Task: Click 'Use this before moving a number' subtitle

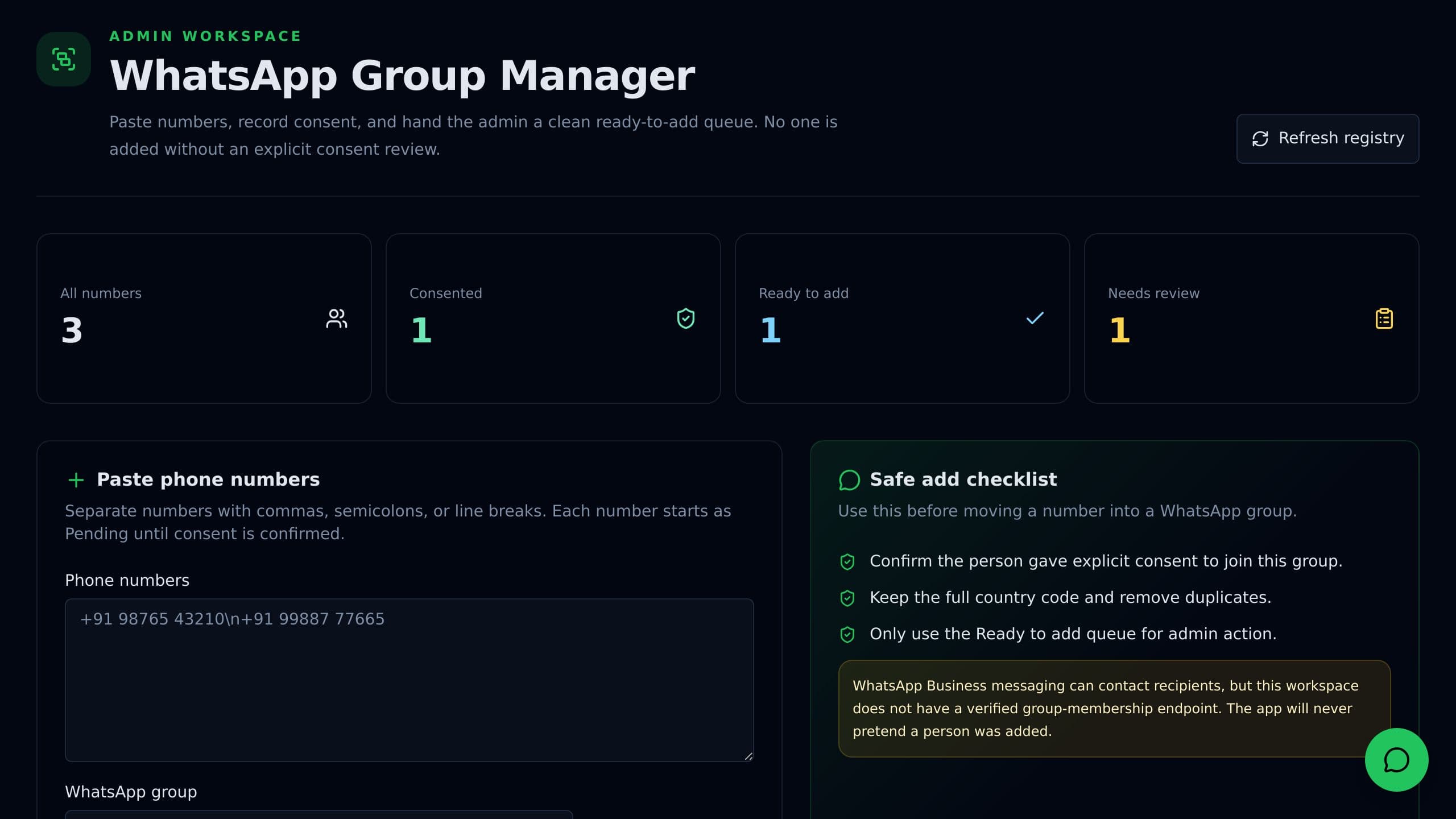Action: pyautogui.click(x=1067, y=511)
